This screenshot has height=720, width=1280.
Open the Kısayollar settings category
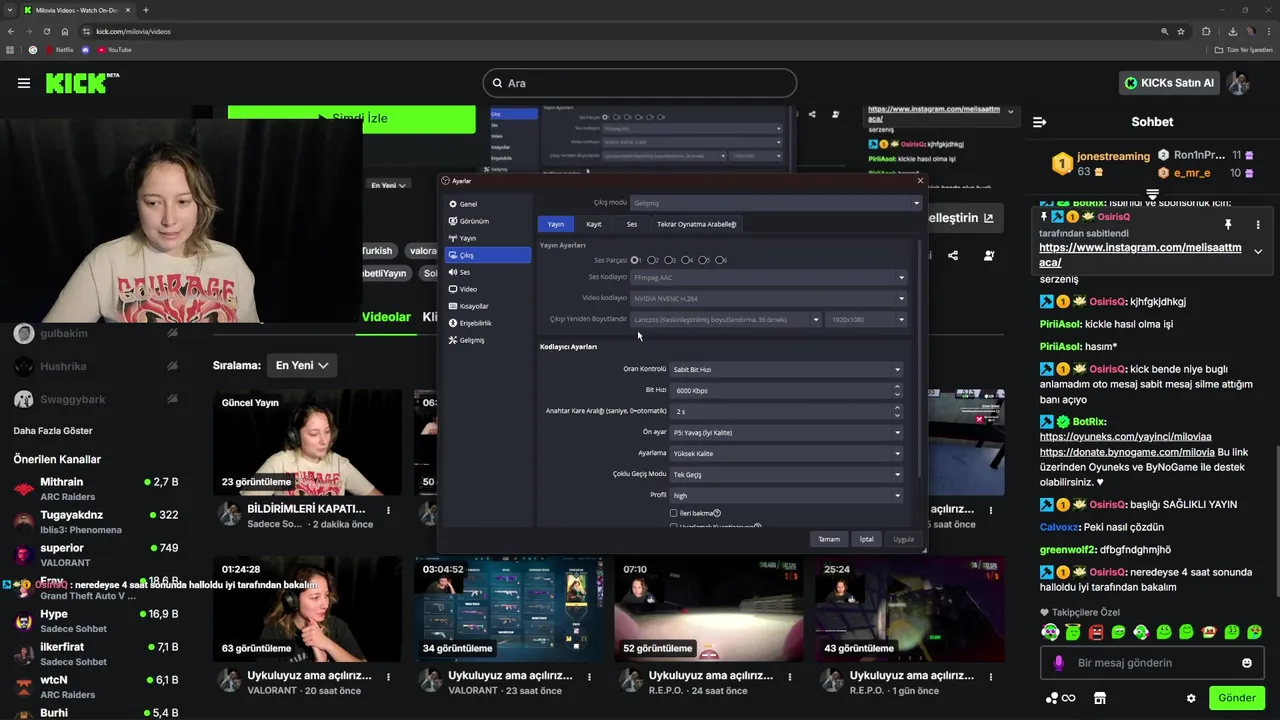(x=488, y=306)
